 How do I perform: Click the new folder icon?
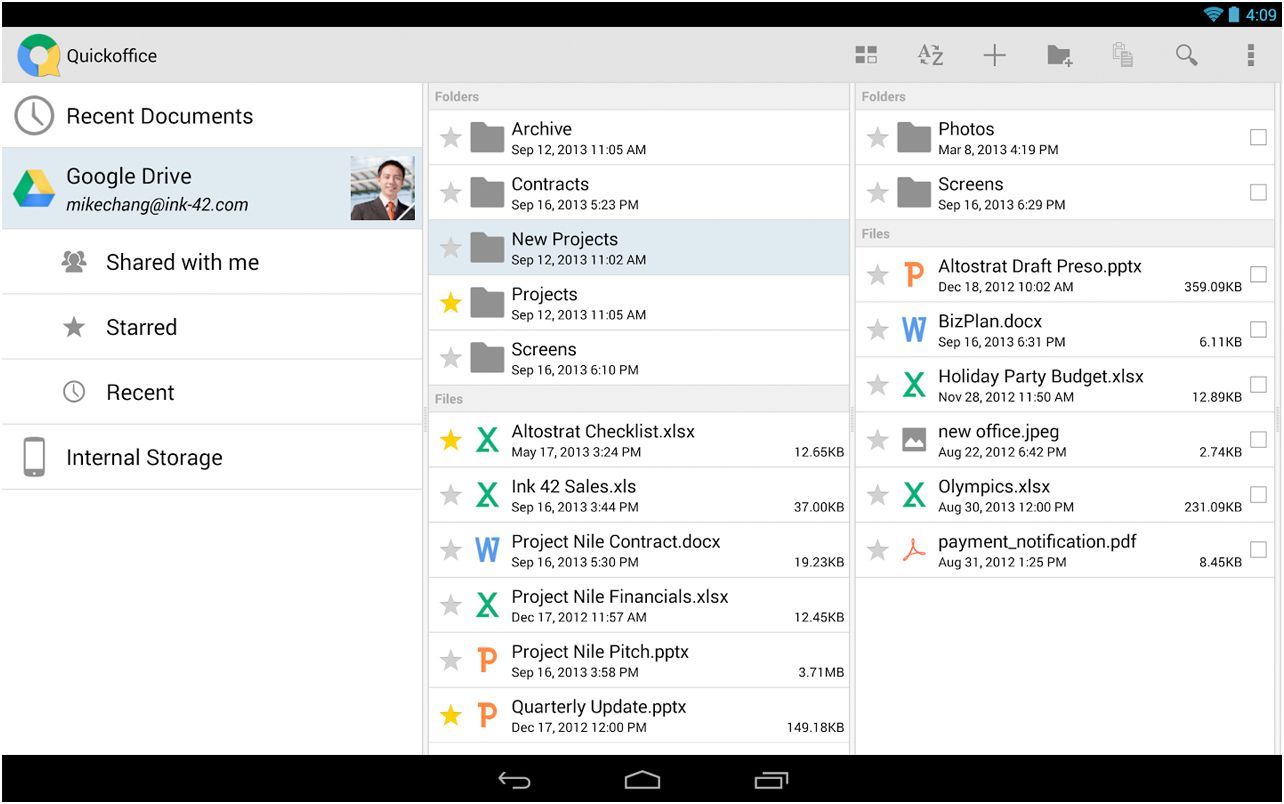(x=1059, y=55)
